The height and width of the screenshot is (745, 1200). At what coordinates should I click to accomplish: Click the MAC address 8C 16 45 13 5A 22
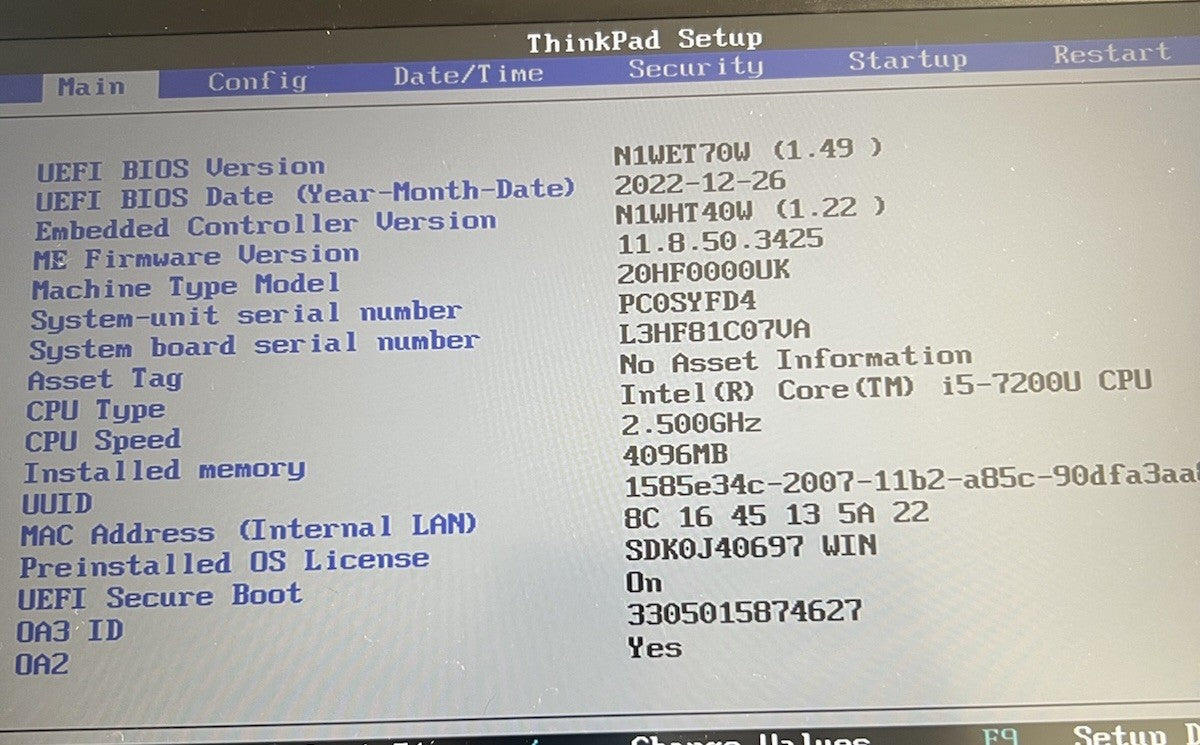[777, 515]
